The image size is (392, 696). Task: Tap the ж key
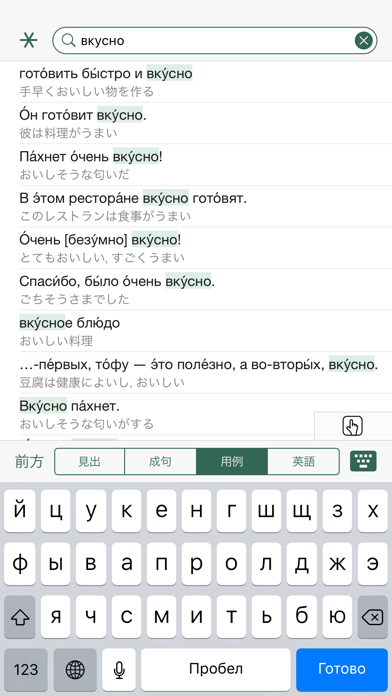pyautogui.click(x=337, y=564)
